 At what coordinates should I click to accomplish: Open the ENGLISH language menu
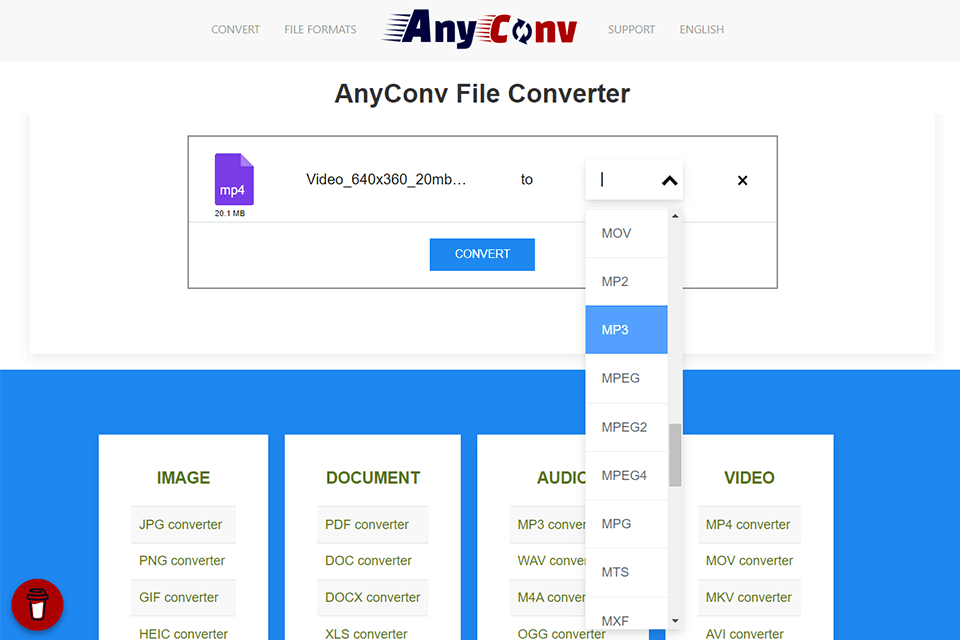(x=702, y=29)
